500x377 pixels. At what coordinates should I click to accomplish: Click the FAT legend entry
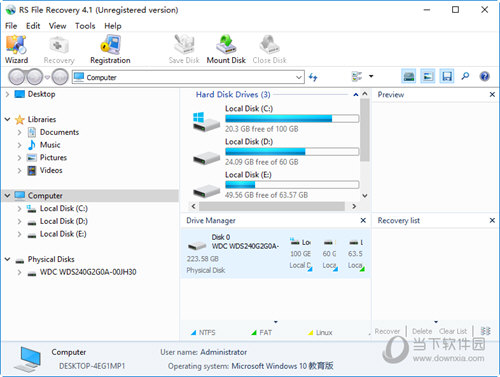tap(262, 332)
